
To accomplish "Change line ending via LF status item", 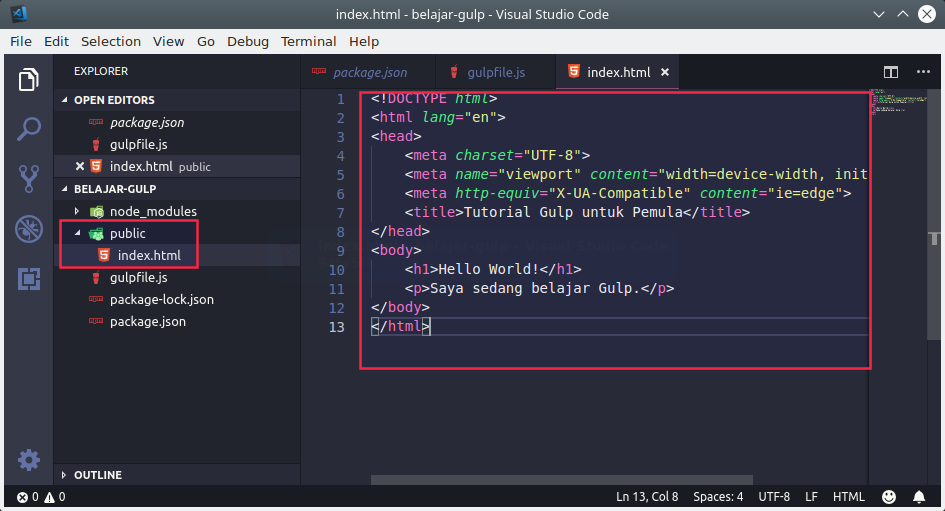I will click(x=811, y=497).
